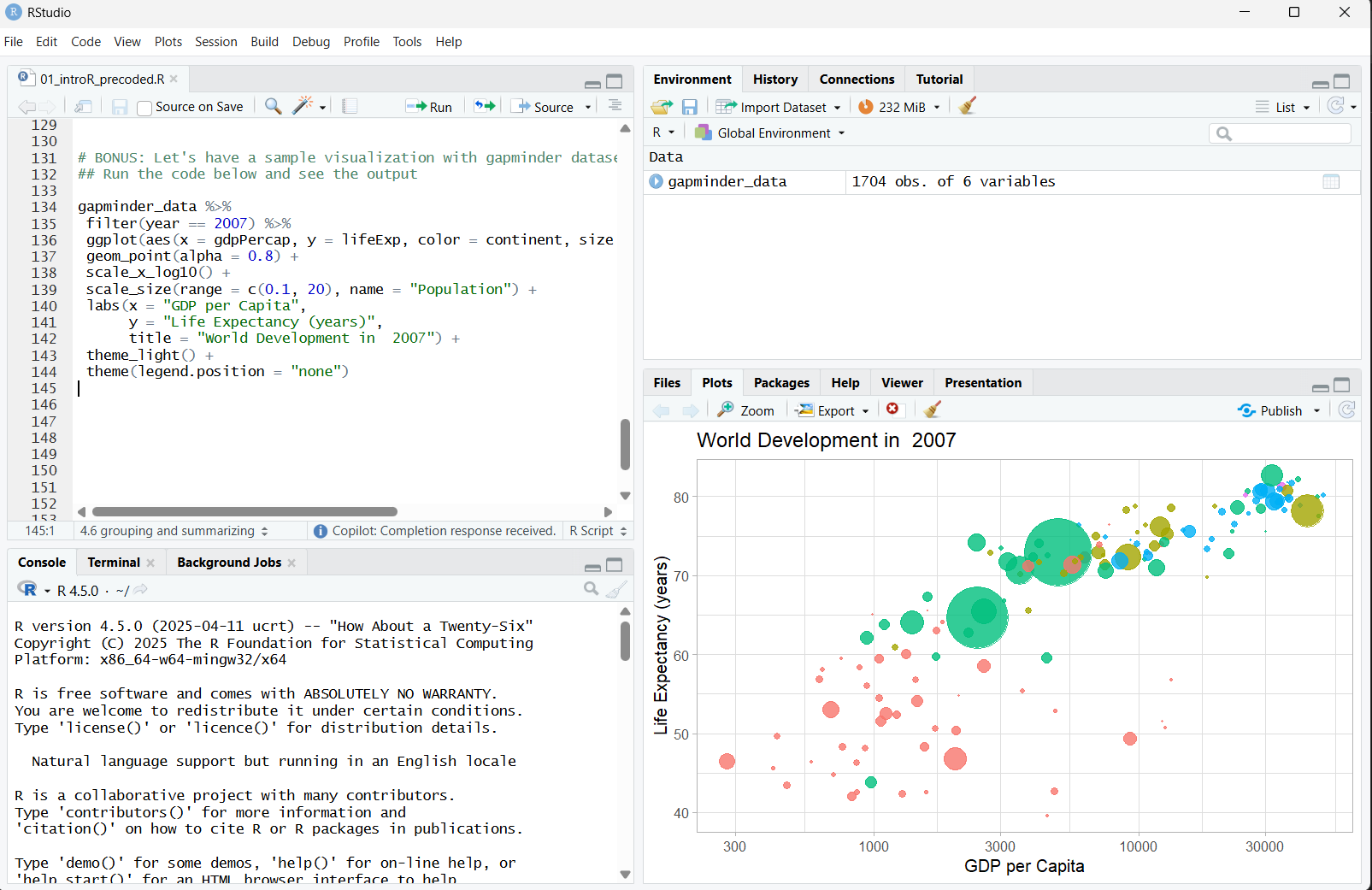Open the Import Dataset dropdown
The height and width of the screenshot is (890, 1372).
pyautogui.click(x=779, y=107)
